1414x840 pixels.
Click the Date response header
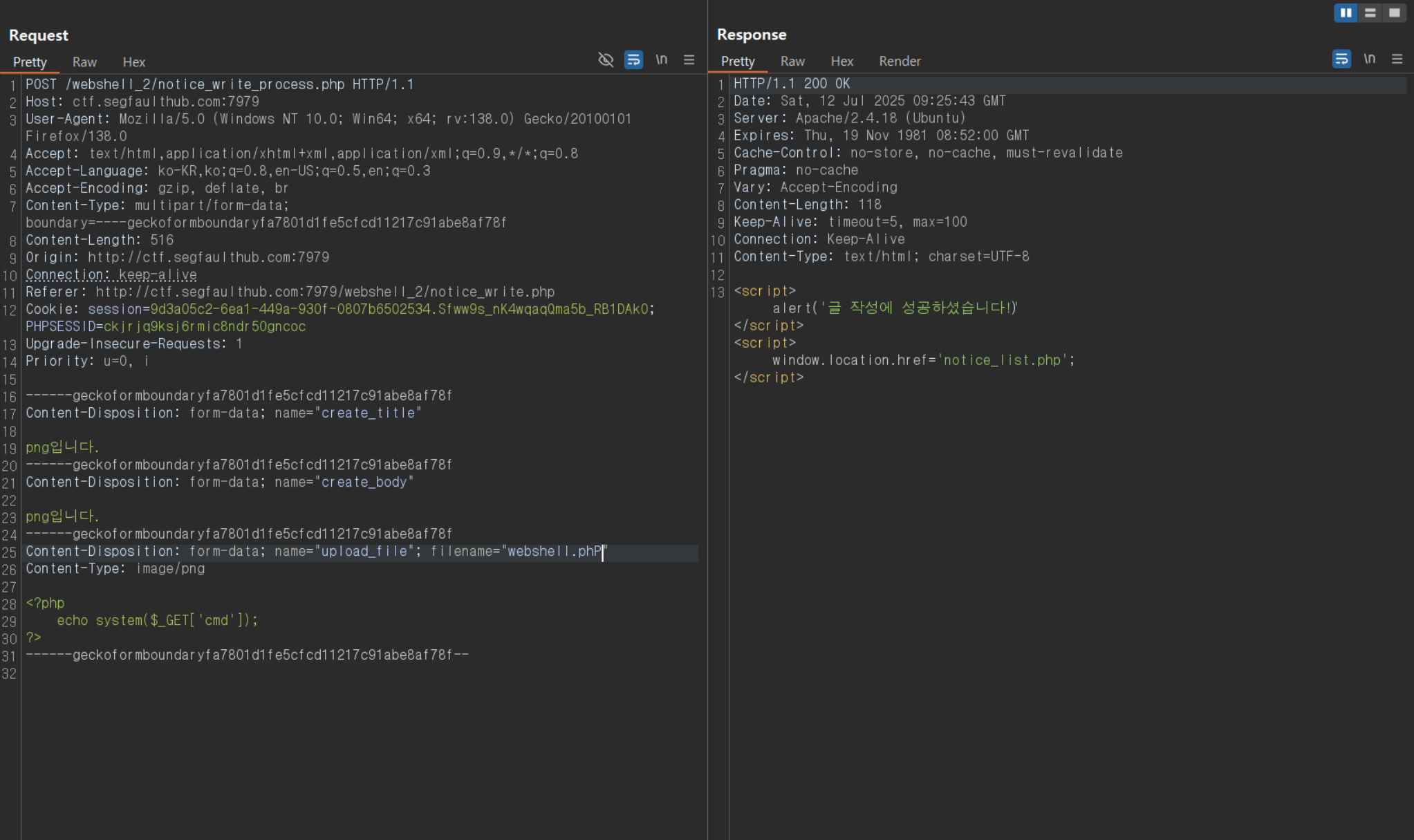click(870, 101)
